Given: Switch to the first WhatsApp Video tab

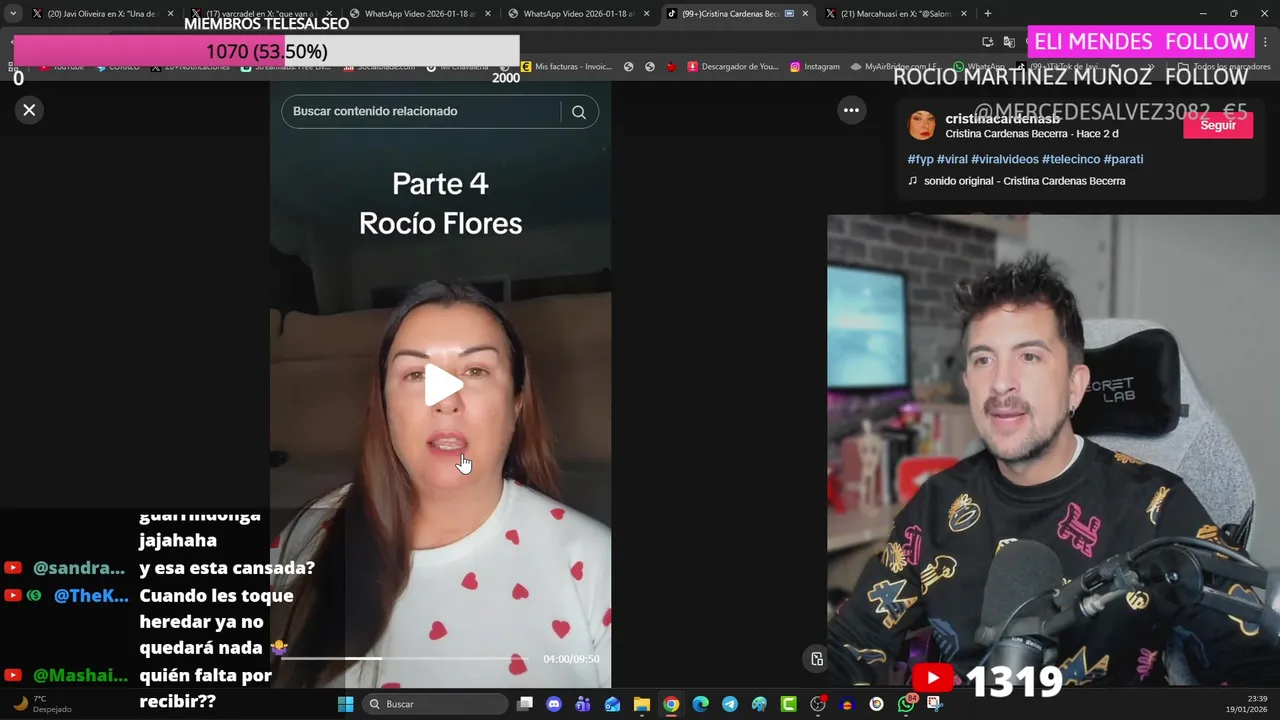Looking at the screenshot, I should pos(420,14).
